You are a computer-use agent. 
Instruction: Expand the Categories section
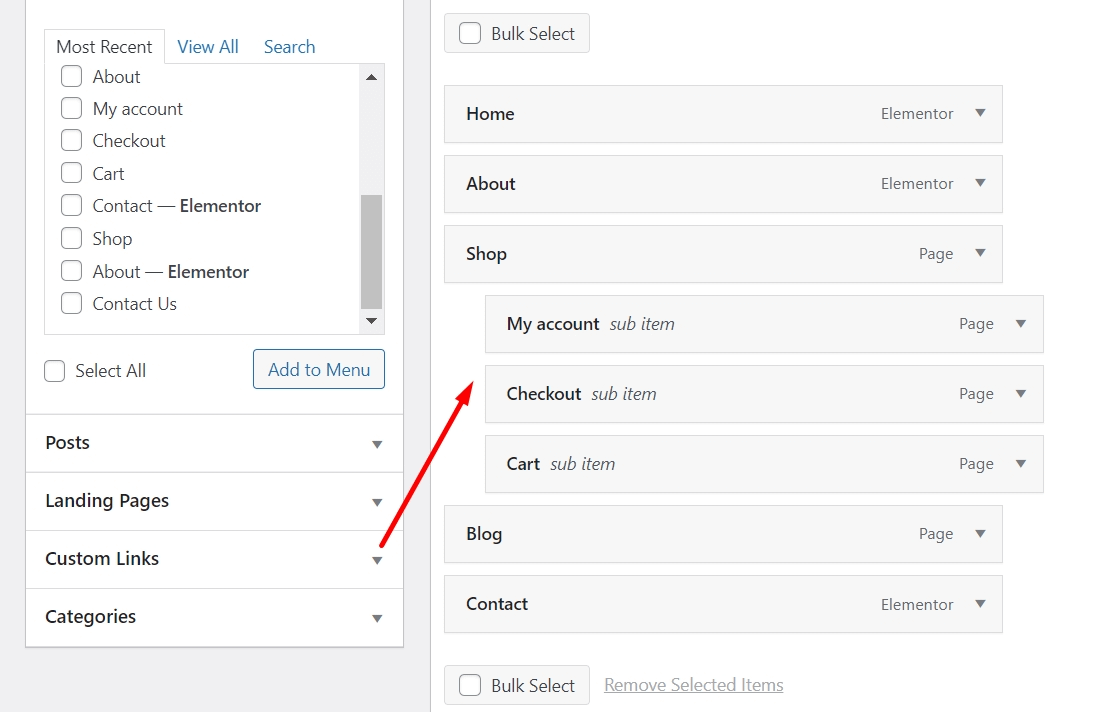[x=377, y=617]
